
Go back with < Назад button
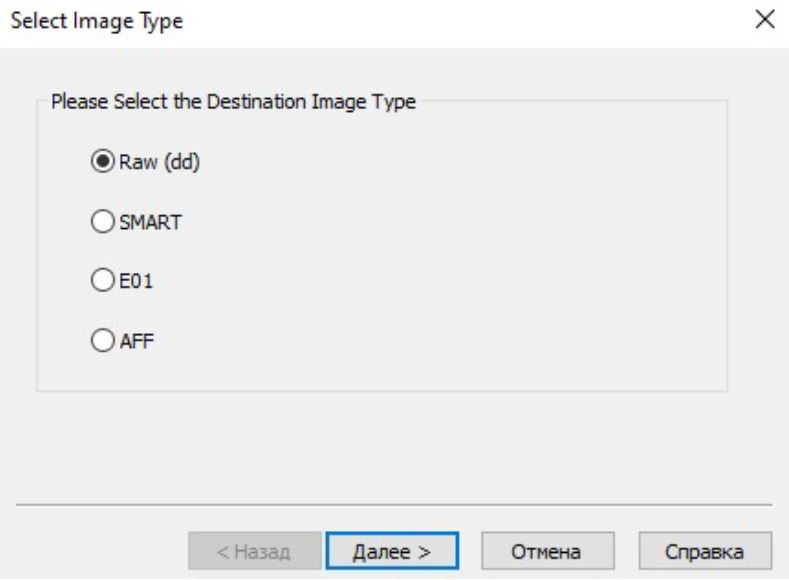pos(255,551)
